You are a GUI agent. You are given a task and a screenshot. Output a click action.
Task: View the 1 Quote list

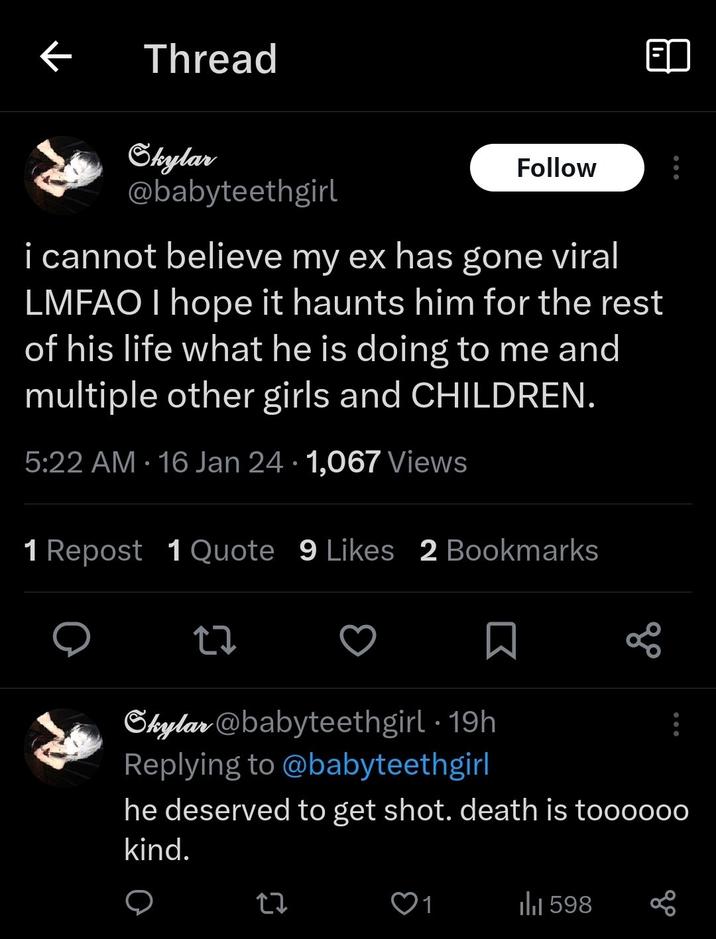coord(221,550)
